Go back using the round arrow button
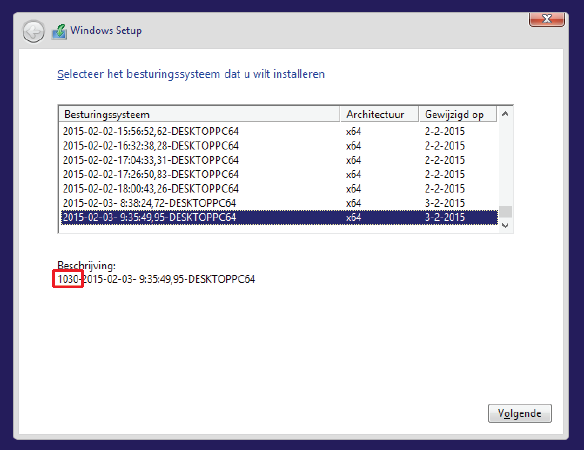 click(x=34, y=32)
